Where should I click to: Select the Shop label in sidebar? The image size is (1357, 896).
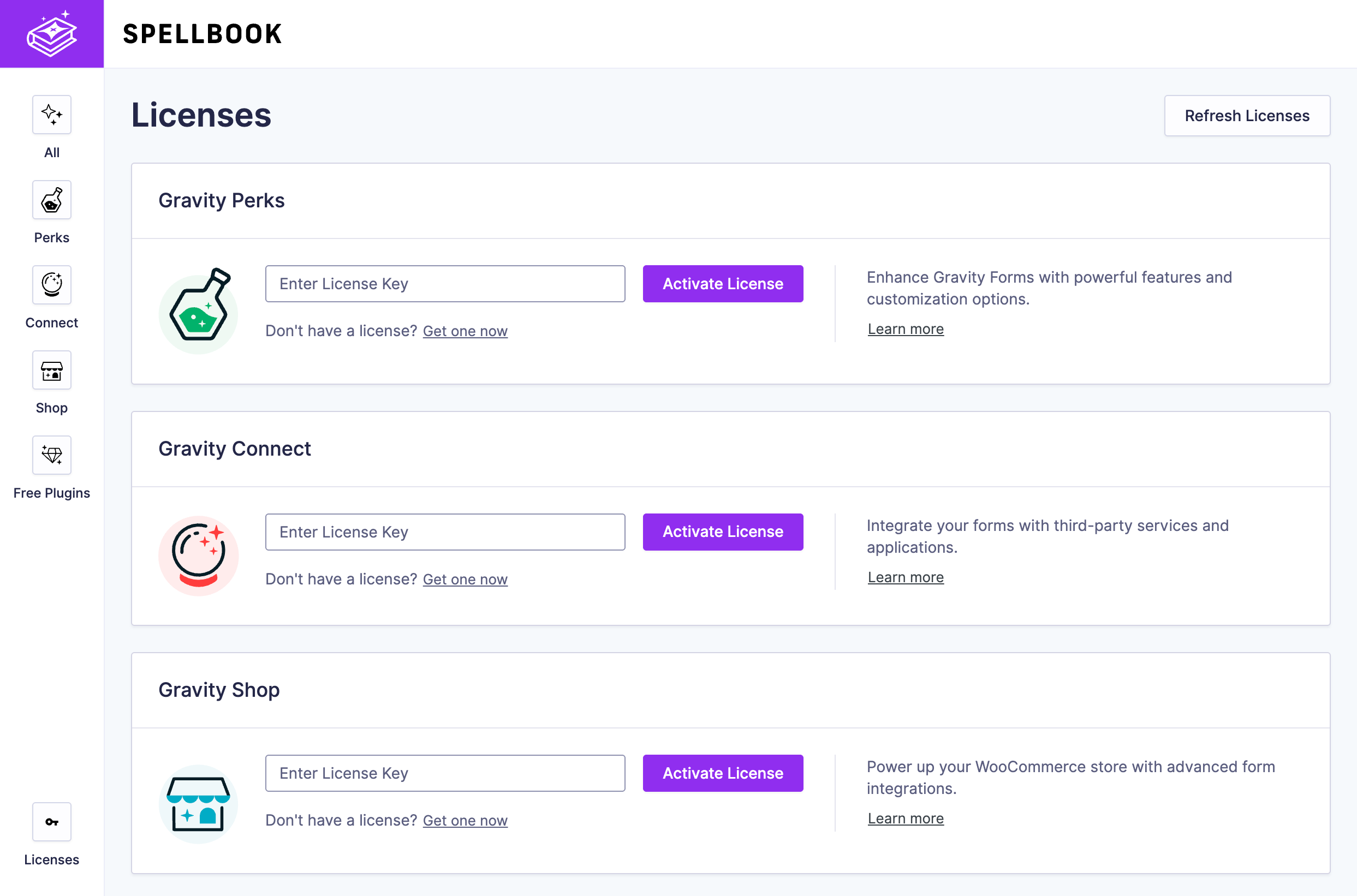(51, 408)
